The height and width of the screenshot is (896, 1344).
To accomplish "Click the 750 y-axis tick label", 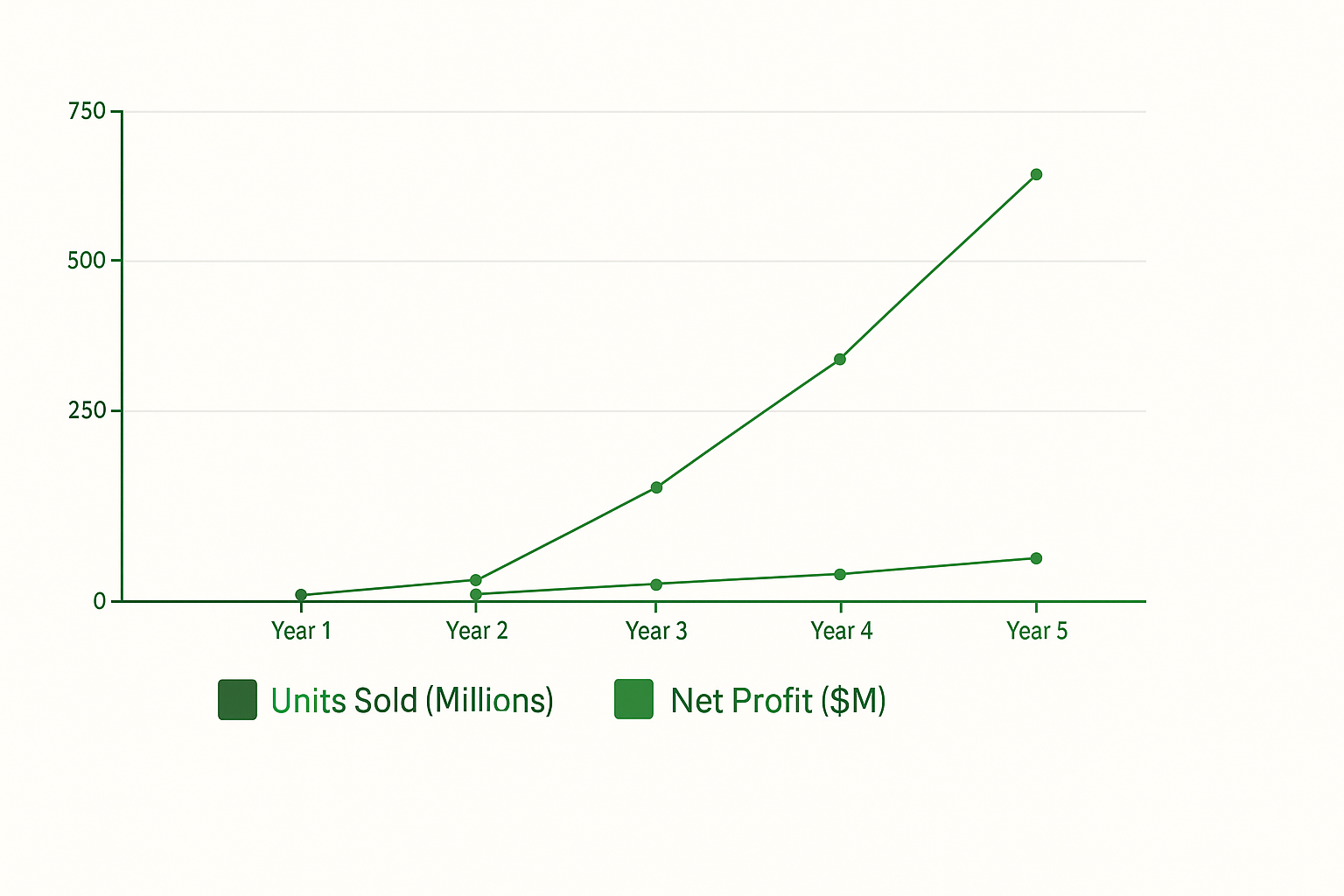I will click(x=87, y=111).
